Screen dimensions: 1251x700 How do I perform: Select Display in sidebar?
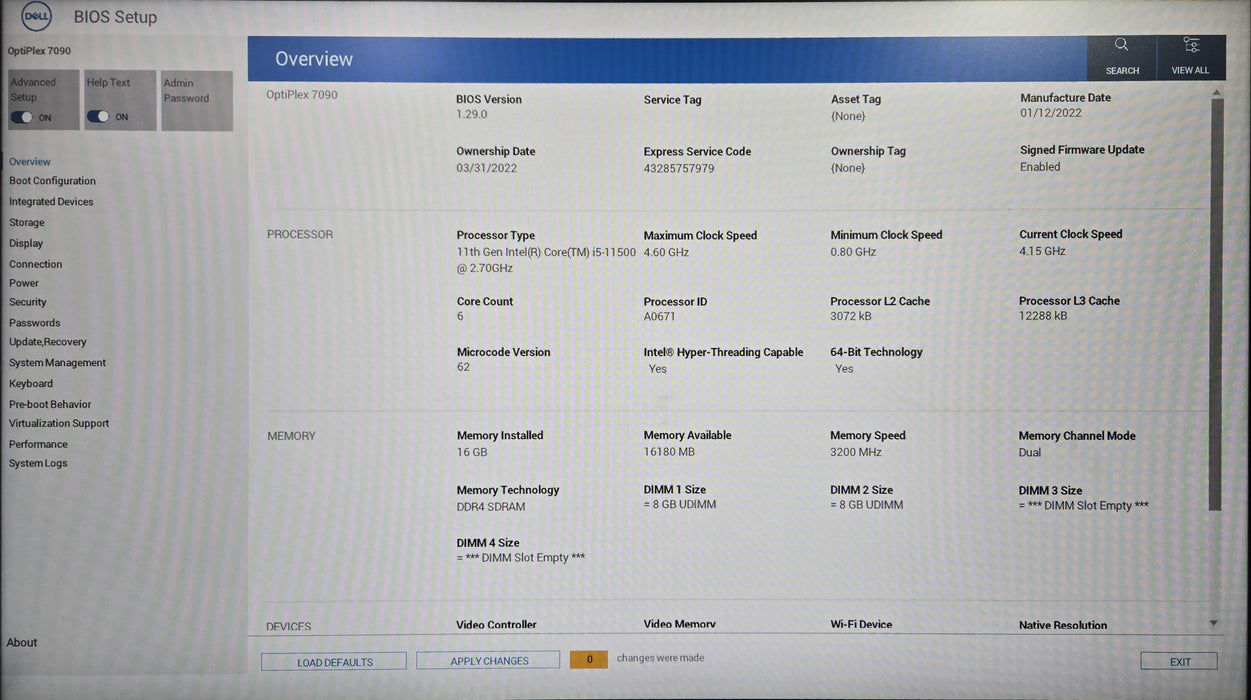(x=26, y=243)
